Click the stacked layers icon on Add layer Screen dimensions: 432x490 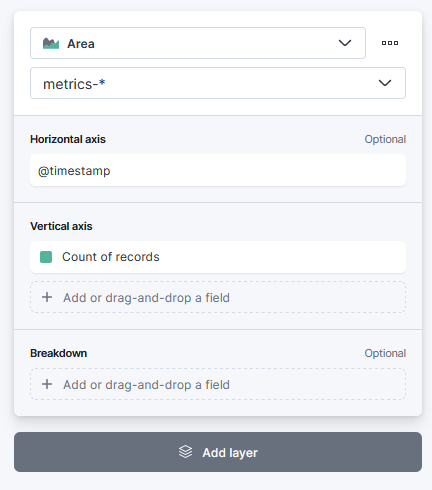click(x=185, y=452)
